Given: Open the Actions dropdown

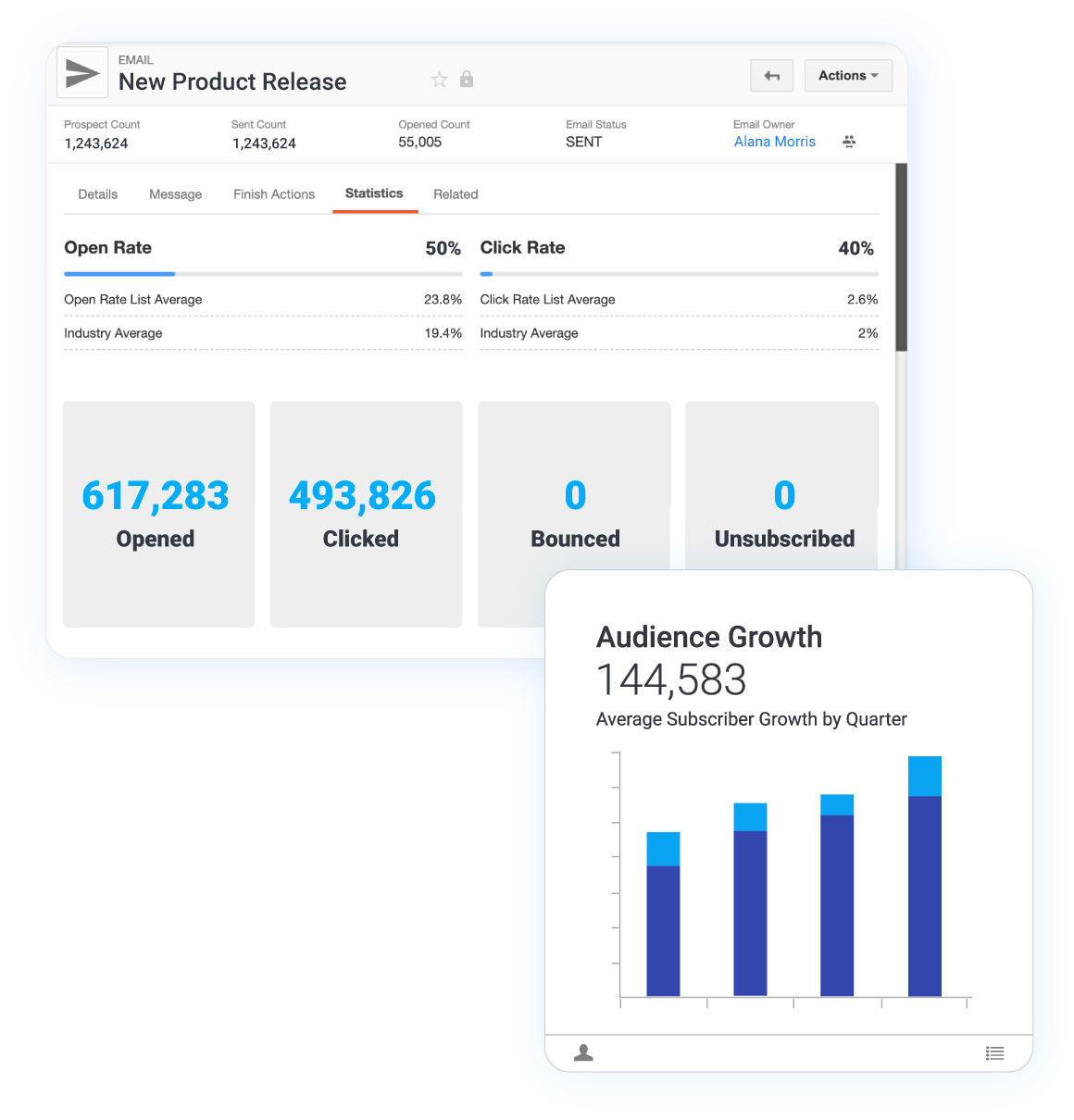Looking at the screenshot, I should [x=847, y=75].
